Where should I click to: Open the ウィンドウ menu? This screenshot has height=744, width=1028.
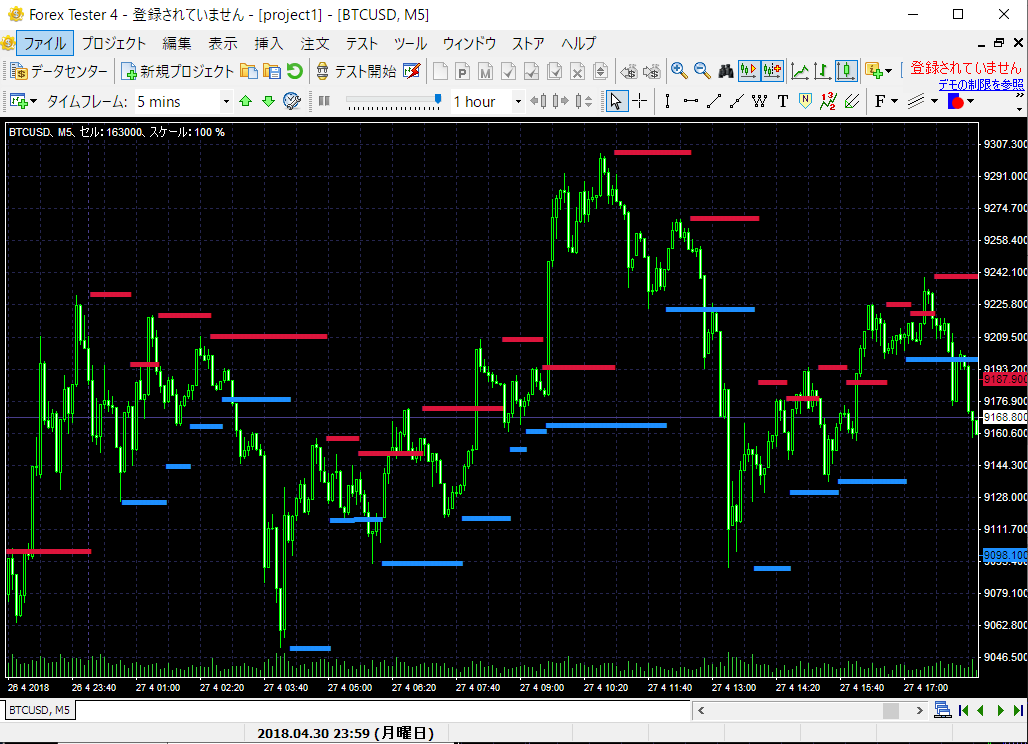pos(469,44)
